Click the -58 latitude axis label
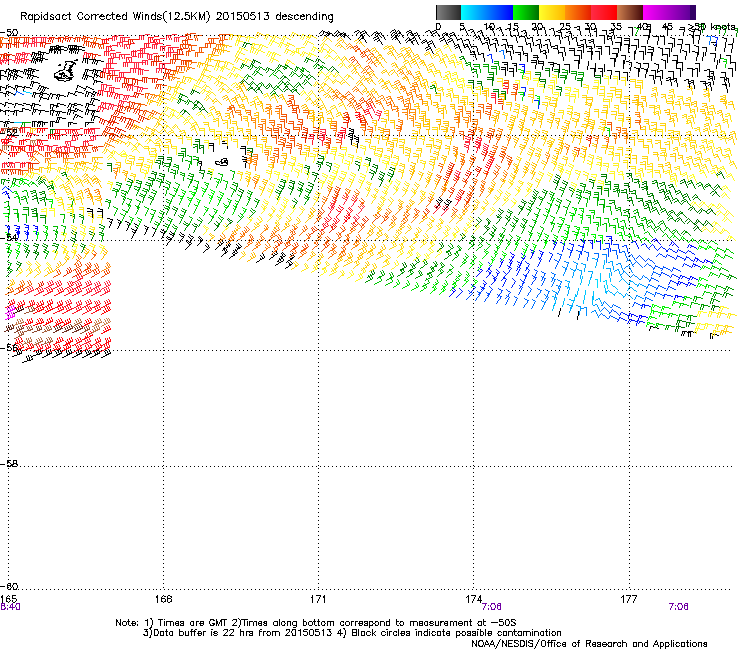The width and height of the screenshot is (740, 650). click(9, 464)
